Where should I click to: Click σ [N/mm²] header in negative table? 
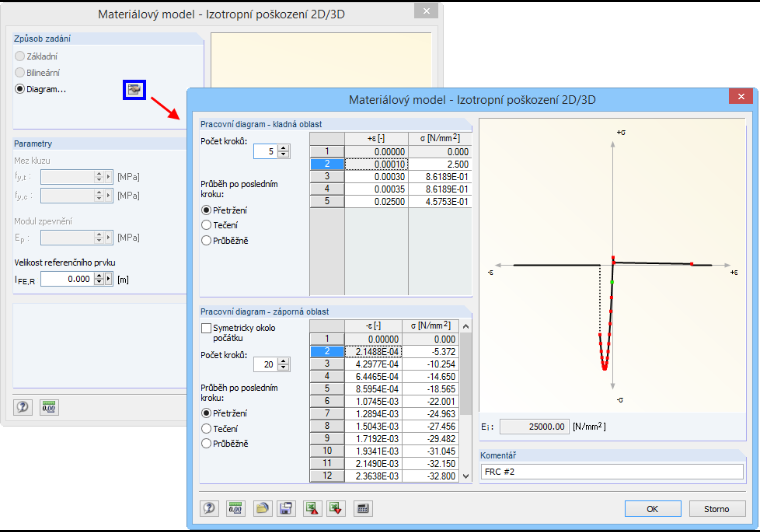[430, 326]
